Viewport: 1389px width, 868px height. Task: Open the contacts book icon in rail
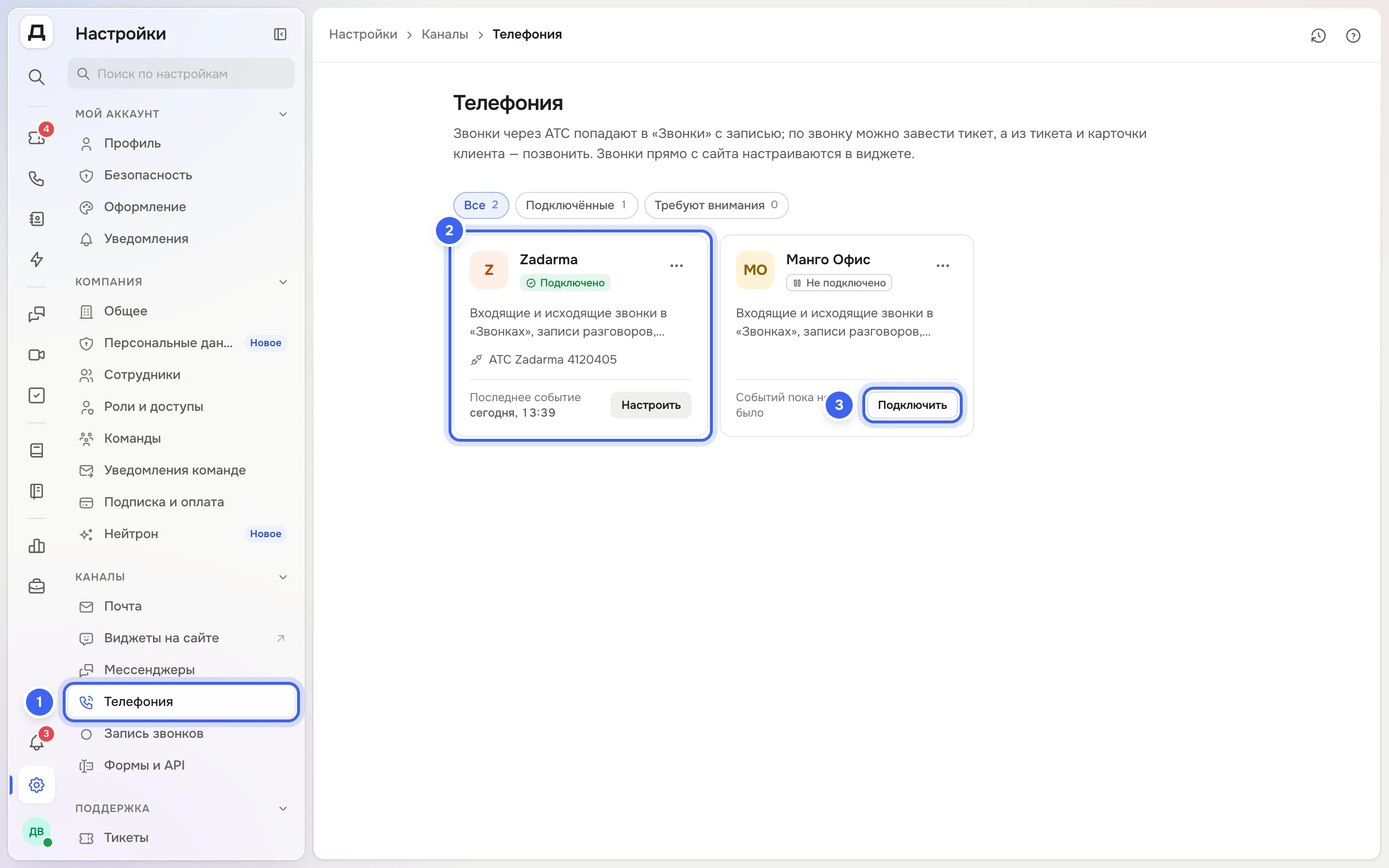tap(37, 219)
